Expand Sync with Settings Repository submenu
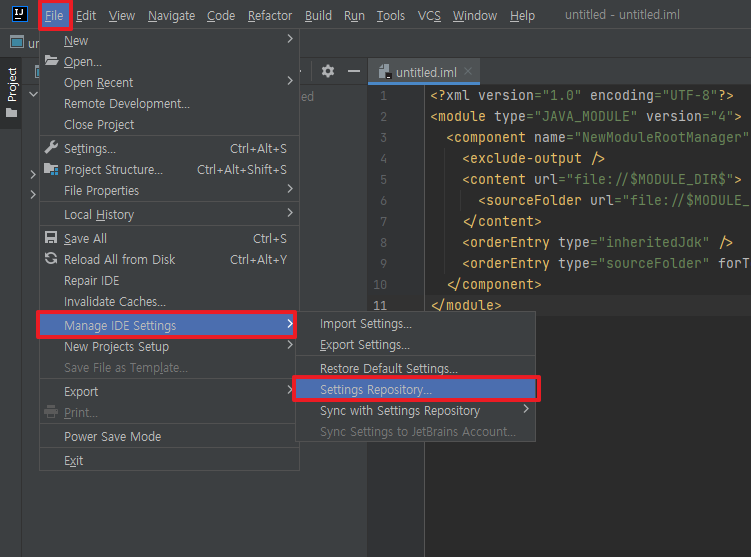Viewport: 751px width, 557px height. [526, 409]
